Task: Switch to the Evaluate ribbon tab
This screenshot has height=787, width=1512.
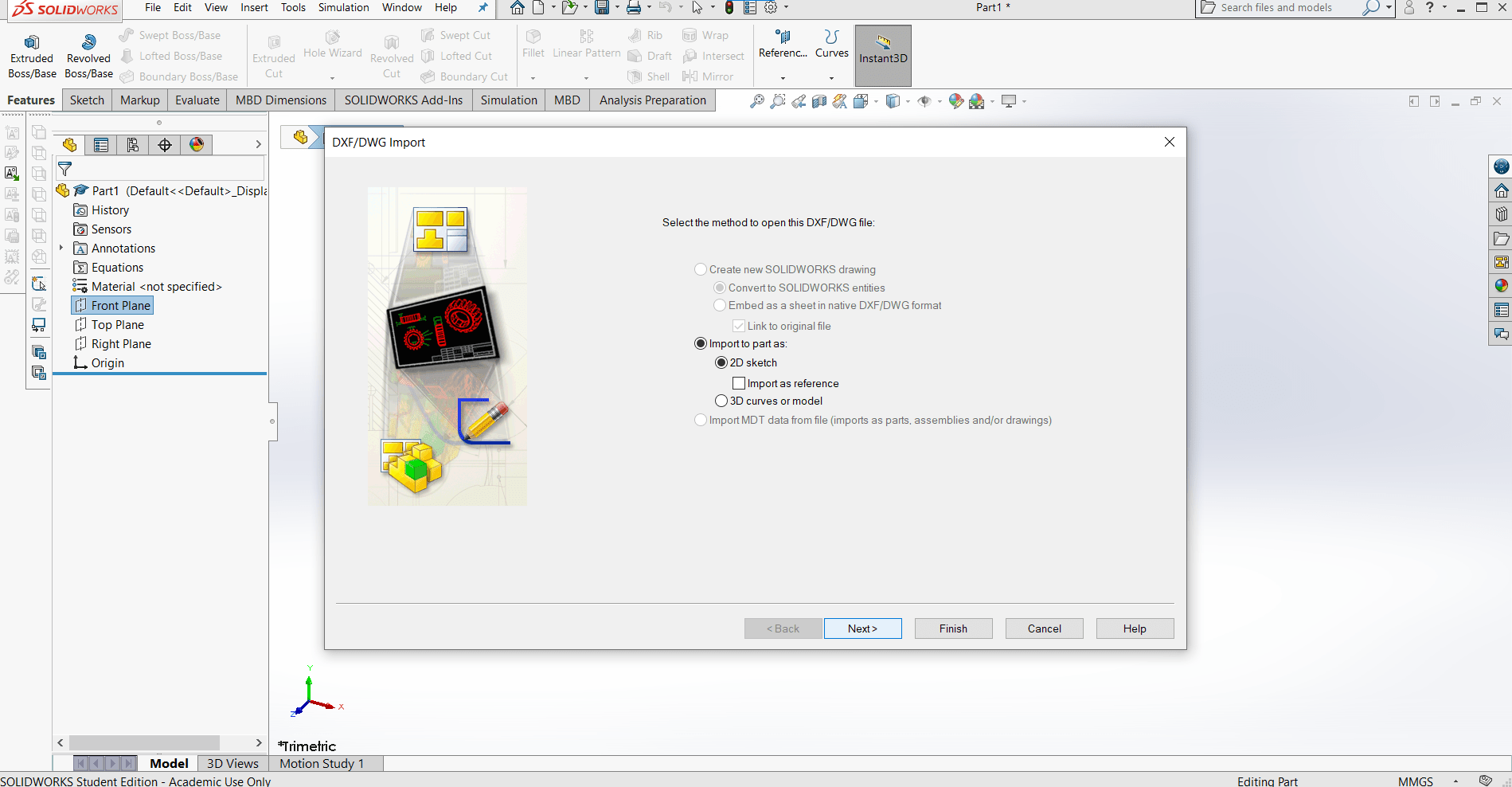Action: coord(197,100)
